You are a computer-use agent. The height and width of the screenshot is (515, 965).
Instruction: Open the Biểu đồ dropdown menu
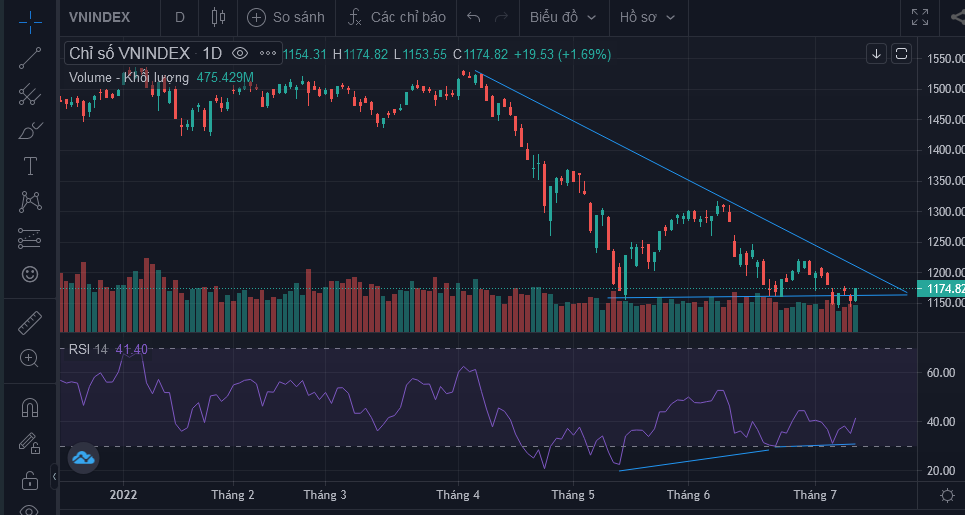pos(563,17)
